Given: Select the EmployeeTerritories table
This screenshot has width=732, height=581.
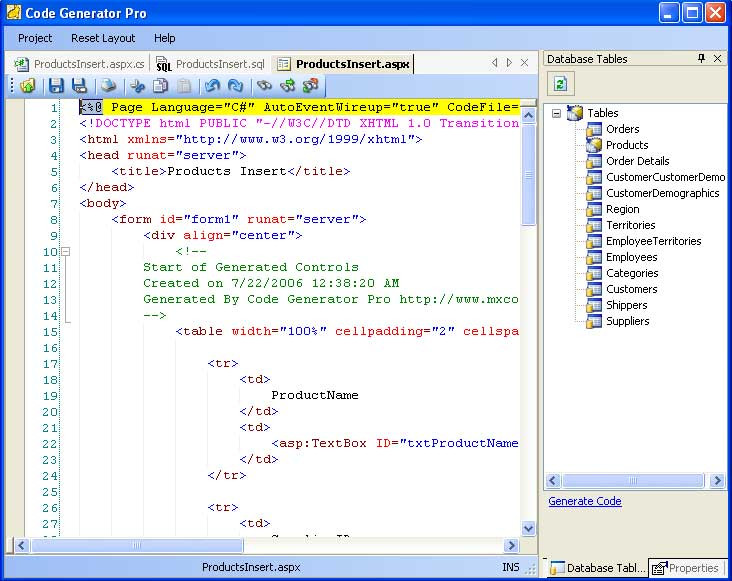Looking at the screenshot, I should tap(654, 241).
